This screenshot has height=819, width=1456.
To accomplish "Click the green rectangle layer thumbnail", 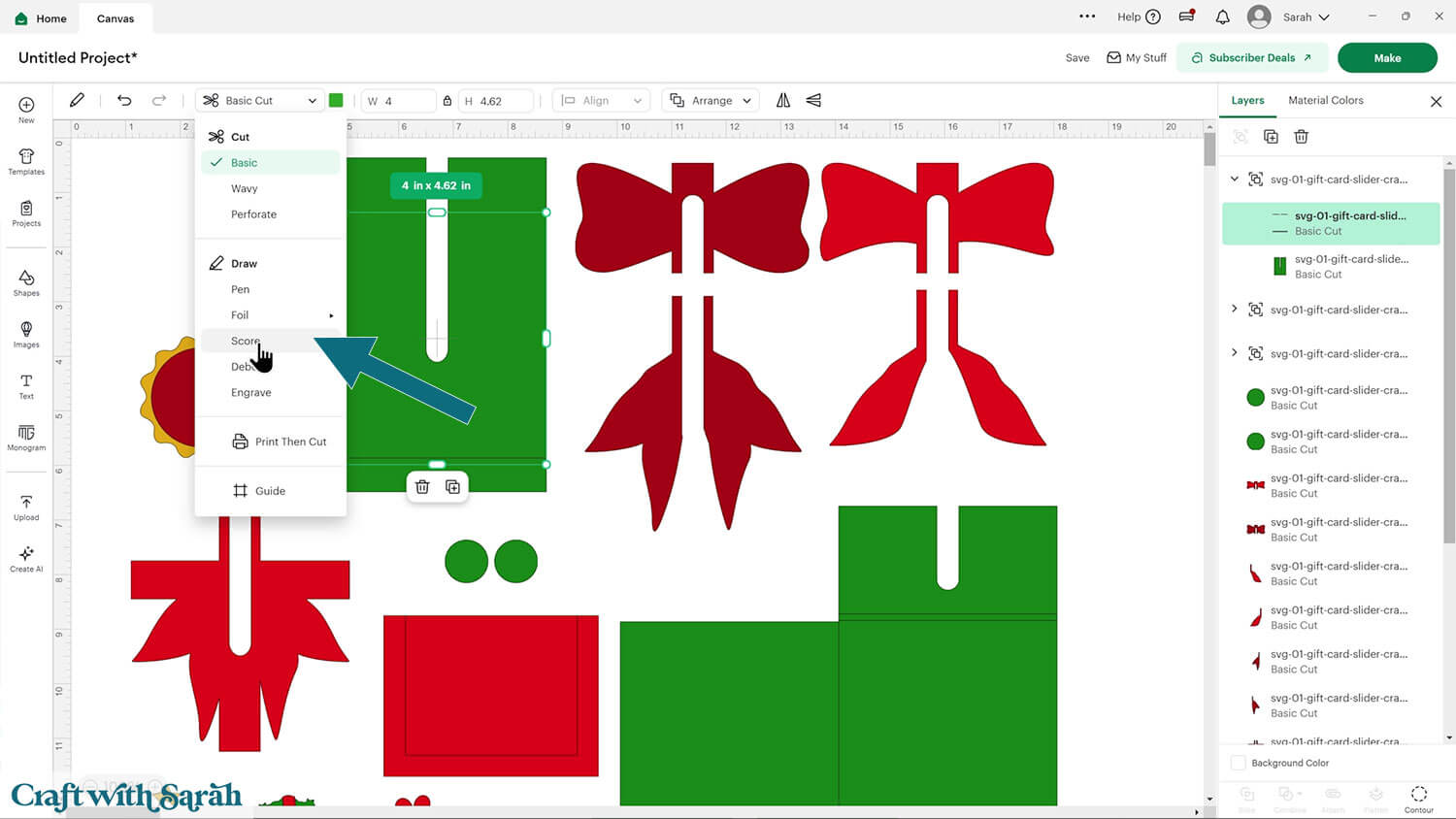I will [1279, 266].
